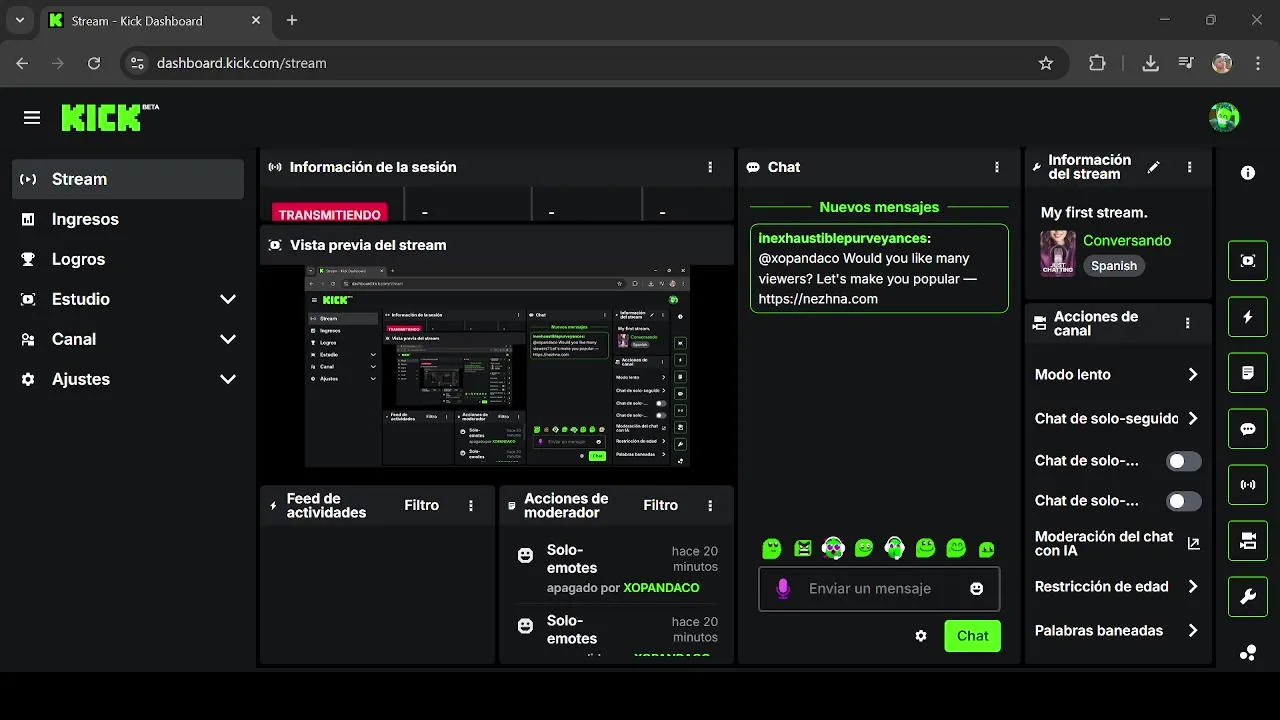Open Chrome downloads icon

click(x=1151, y=63)
